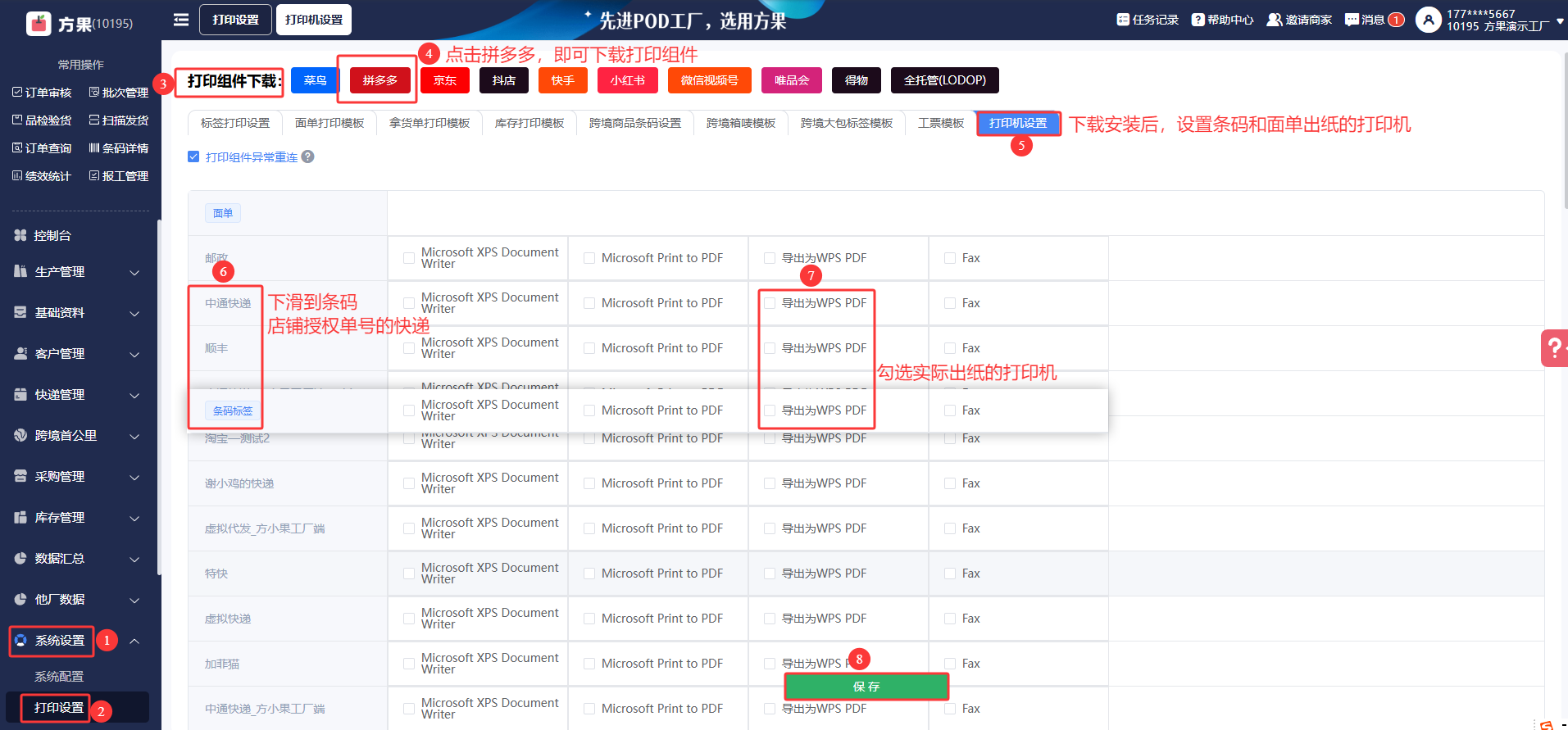1568x730 pixels.
Task: Check 导出为WPS PDF for 虚拟代发_方小果工厂端
Action: (769, 528)
